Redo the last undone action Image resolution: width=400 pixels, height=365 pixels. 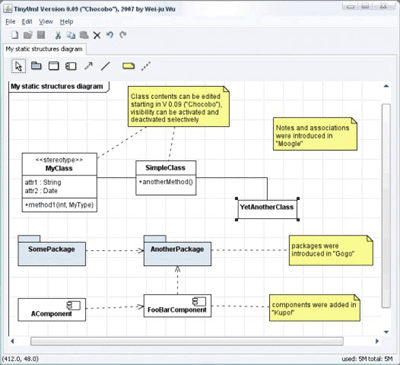coord(123,35)
